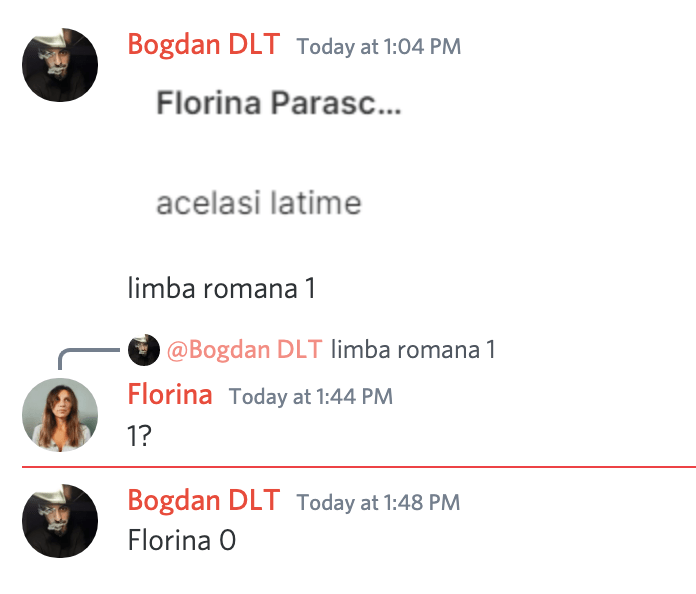Open username Bogdan DLT at 1:04 PM

click(204, 46)
